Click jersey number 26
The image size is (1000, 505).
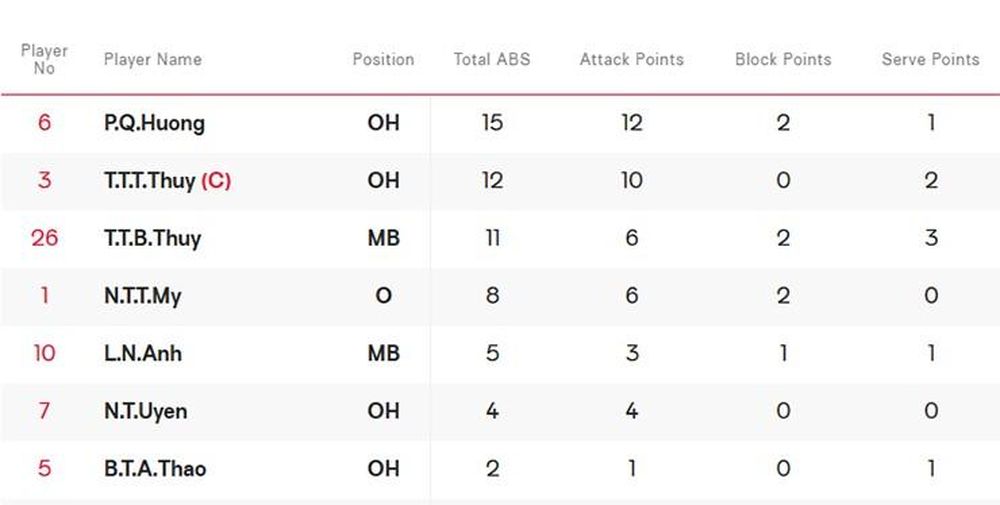pyautogui.click(x=44, y=238)
